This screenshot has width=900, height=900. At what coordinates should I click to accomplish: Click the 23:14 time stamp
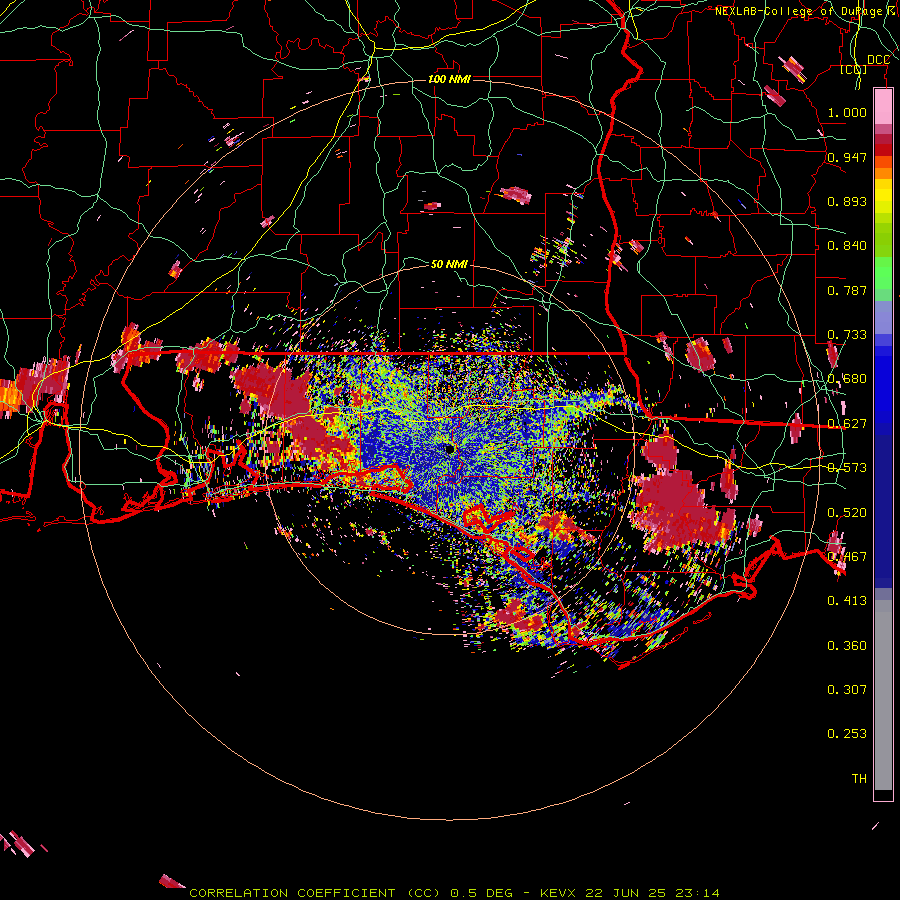point(697,893)
